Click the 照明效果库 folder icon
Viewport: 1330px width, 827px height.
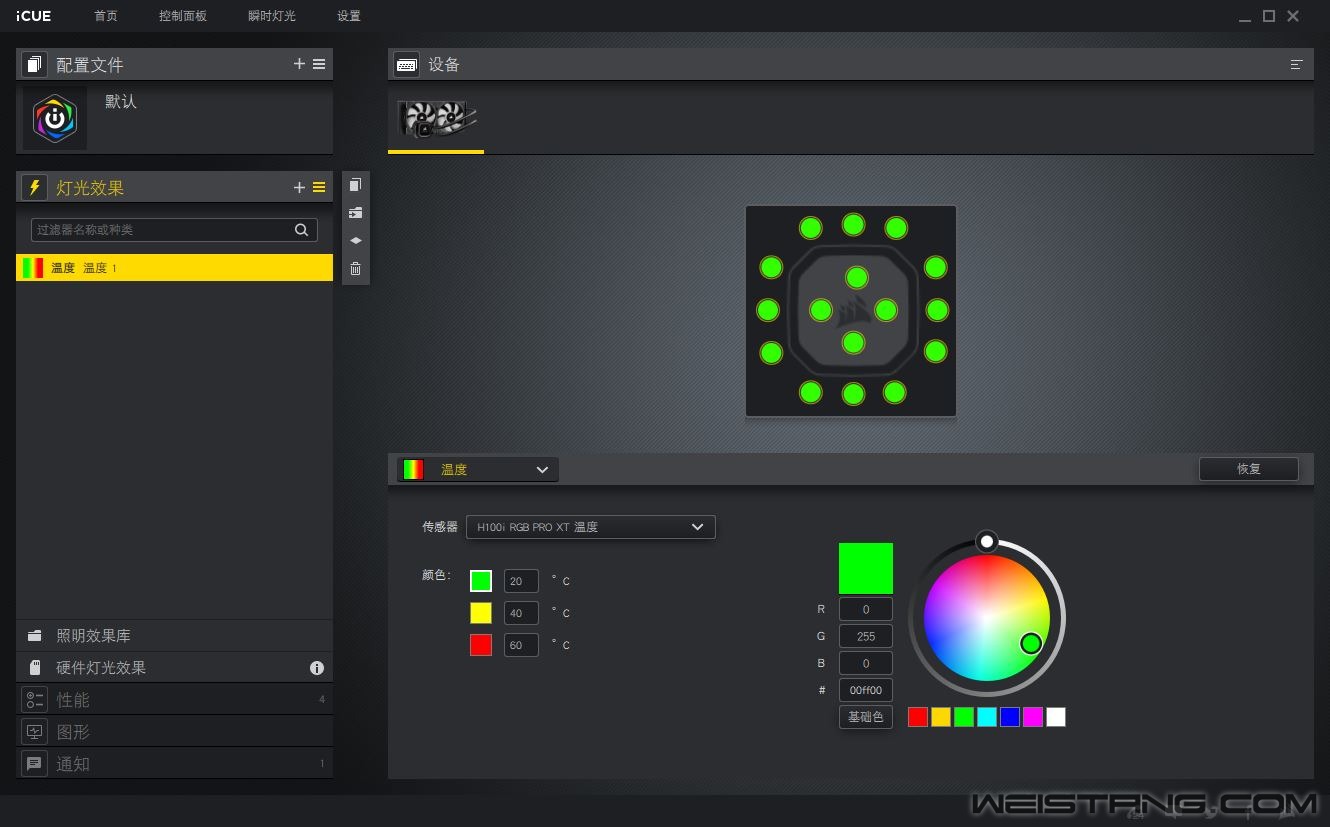pos(35,636)
